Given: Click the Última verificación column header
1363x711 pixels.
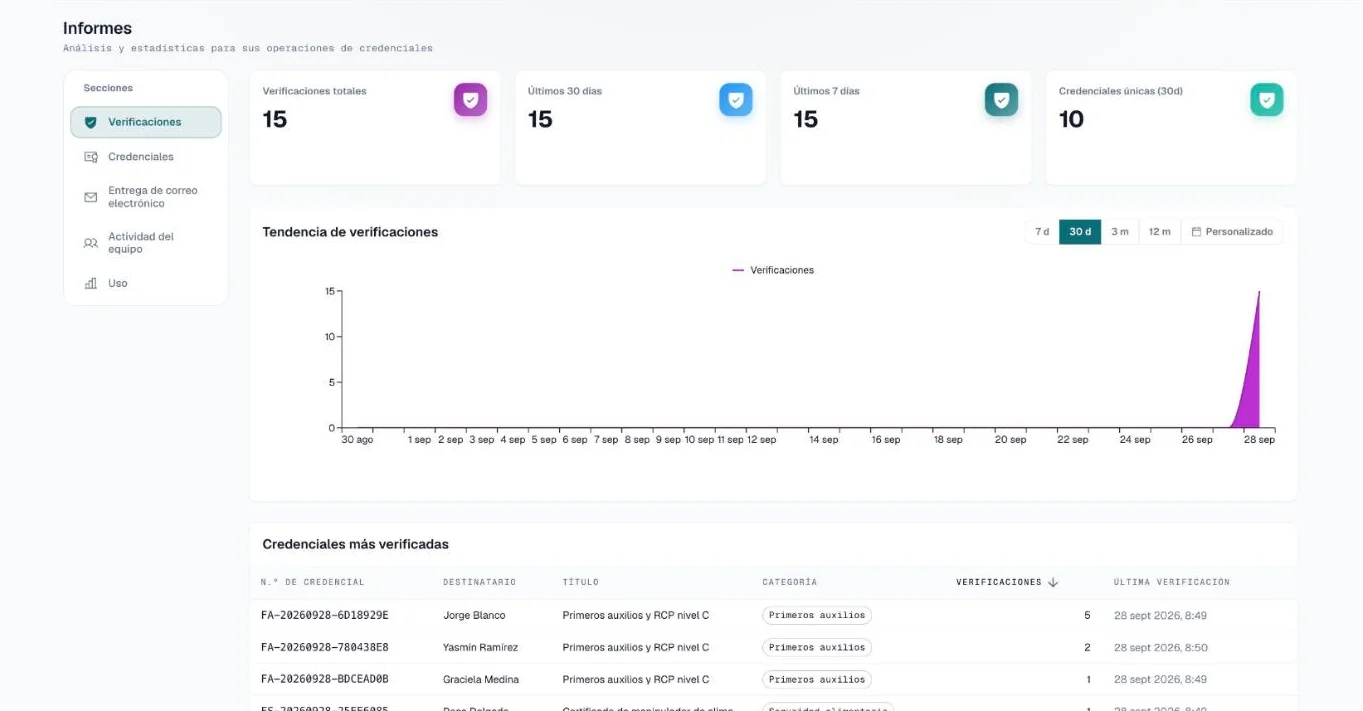Looking at the screenshot, I should (1172, 582).
